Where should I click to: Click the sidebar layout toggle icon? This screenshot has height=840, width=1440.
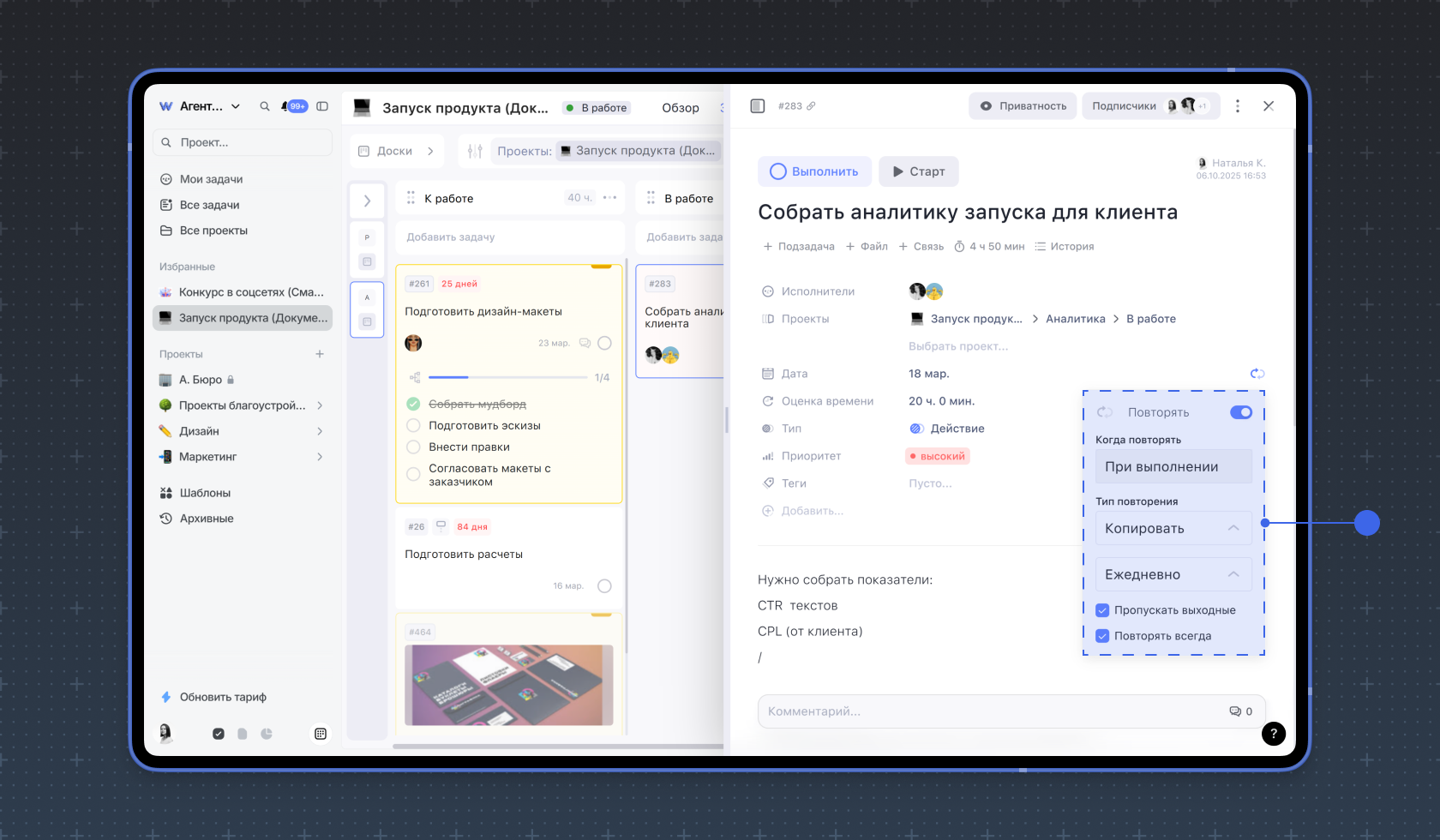pos(322,106)
